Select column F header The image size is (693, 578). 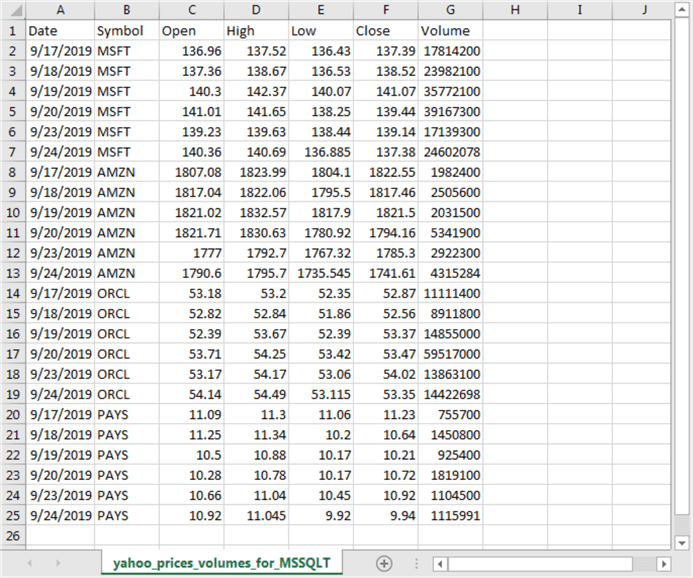point(385,10)
